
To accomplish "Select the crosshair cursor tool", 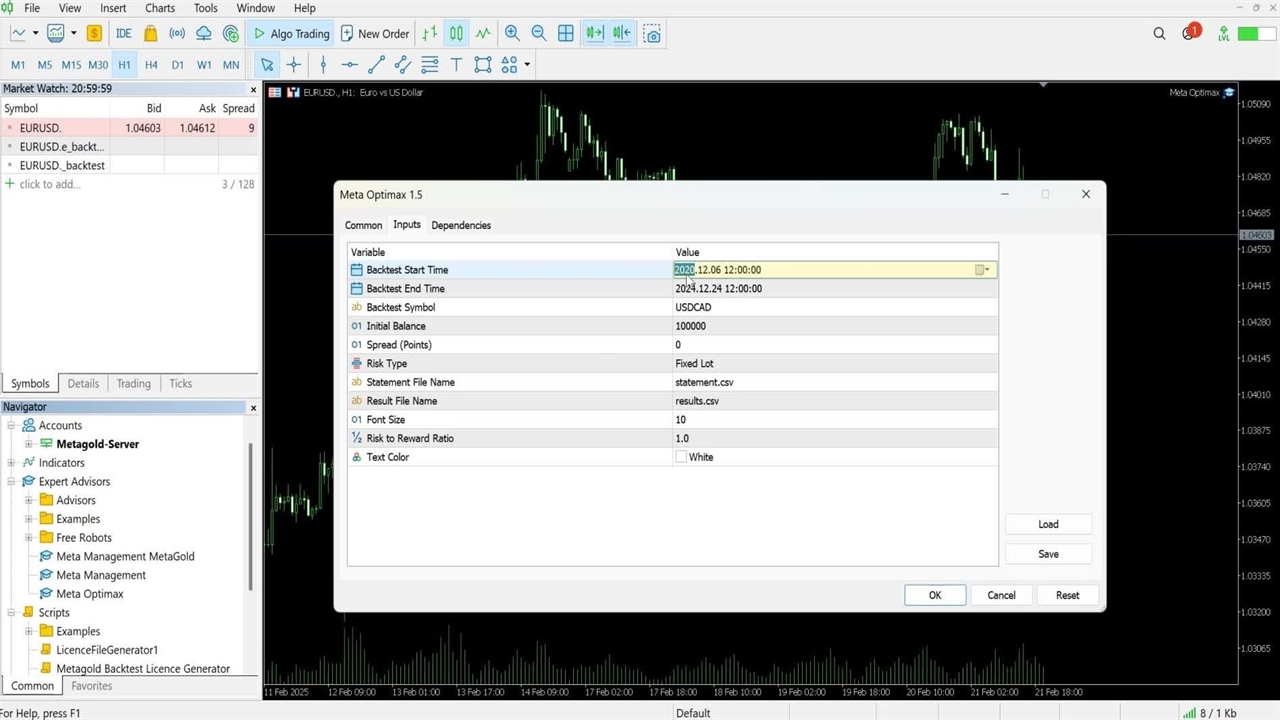I will point(294,65).
